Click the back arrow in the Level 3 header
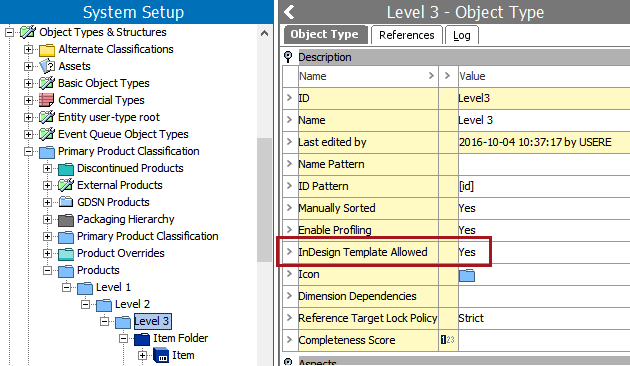 (x=289, y=12)
